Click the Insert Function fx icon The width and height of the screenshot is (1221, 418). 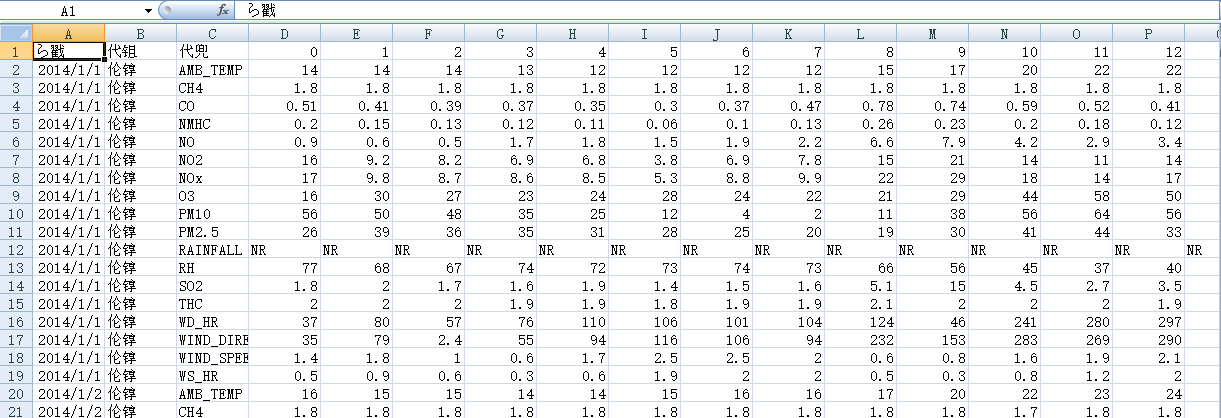[223, 10]
